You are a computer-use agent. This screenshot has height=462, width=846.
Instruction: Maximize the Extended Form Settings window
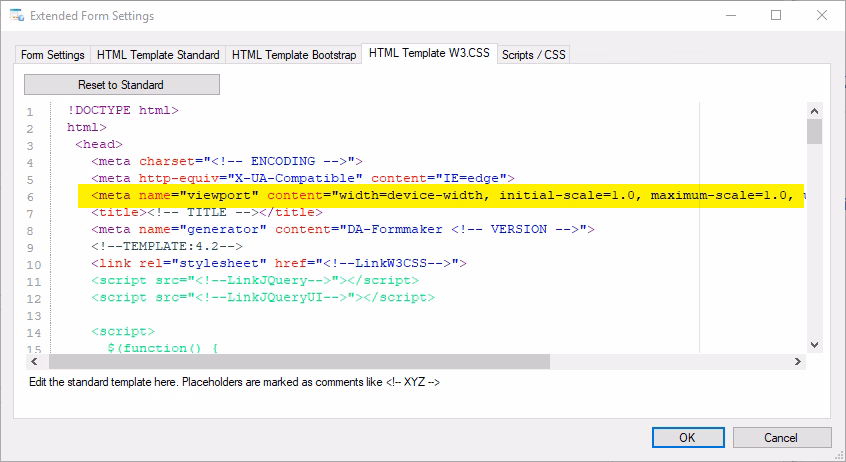pos(776,16)
